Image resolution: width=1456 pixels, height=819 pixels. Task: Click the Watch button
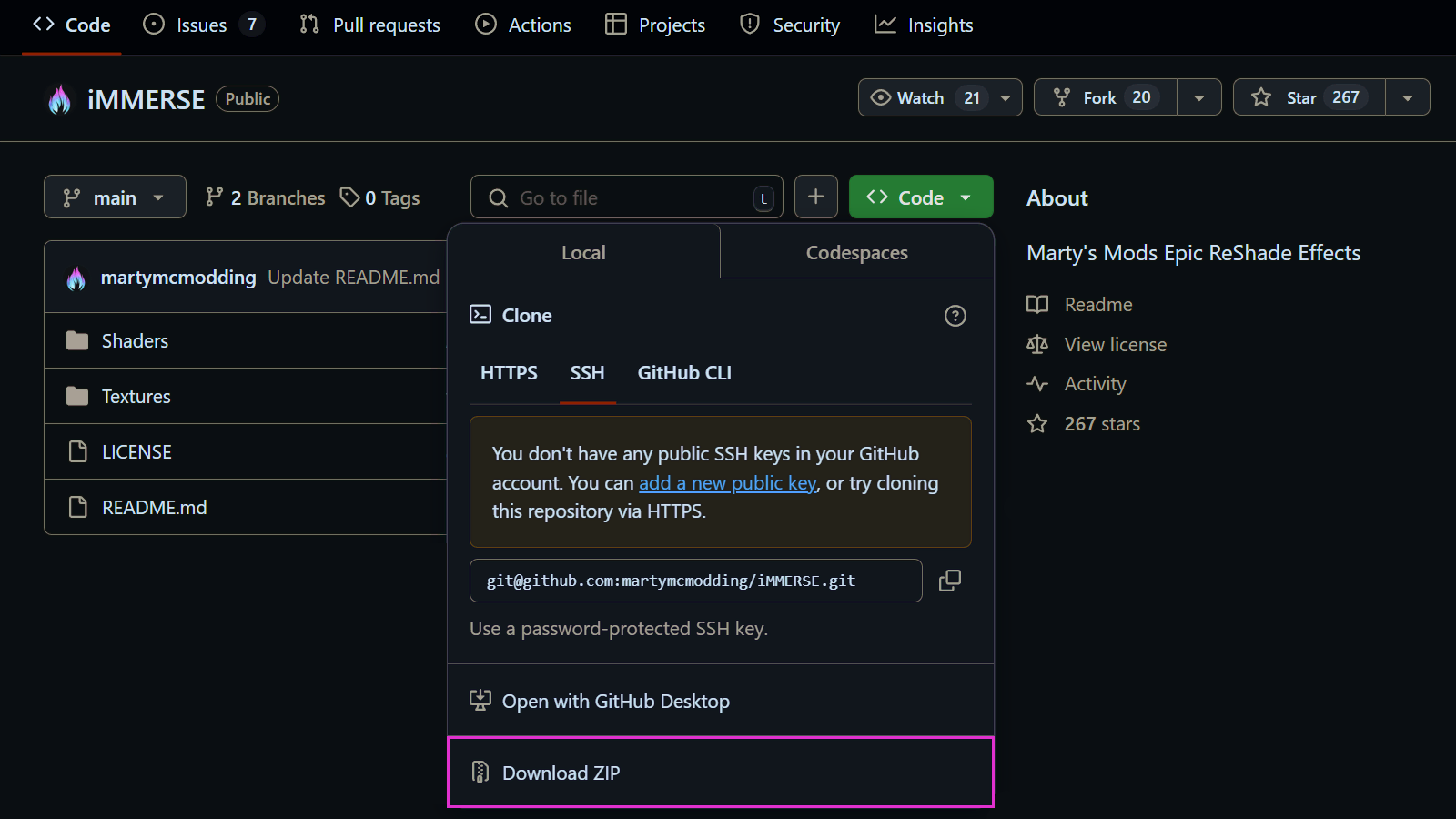click(x=940, y=97)
